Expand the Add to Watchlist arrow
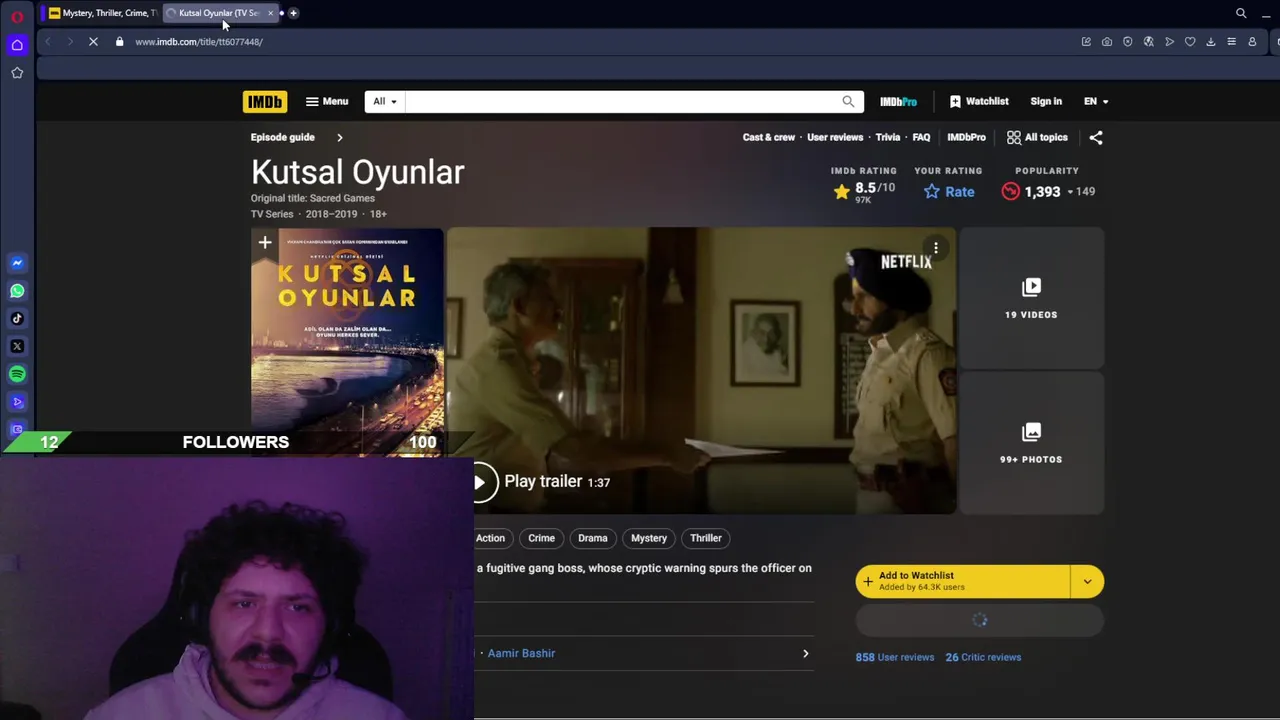Screen dimensions: 1280x720 pos(1087,581)
